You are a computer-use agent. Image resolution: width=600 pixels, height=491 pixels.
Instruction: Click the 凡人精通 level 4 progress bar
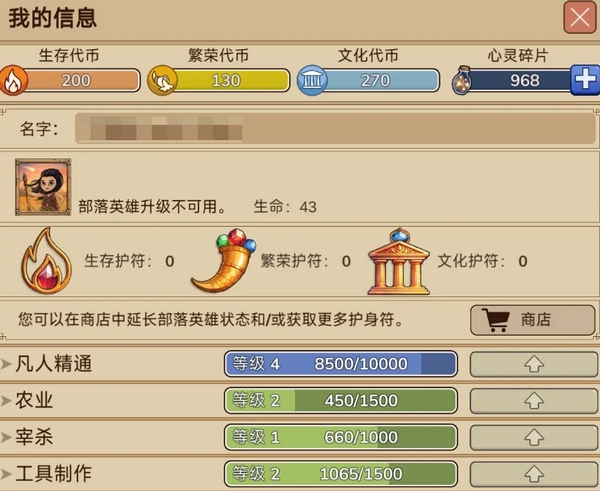click(341, 364)
